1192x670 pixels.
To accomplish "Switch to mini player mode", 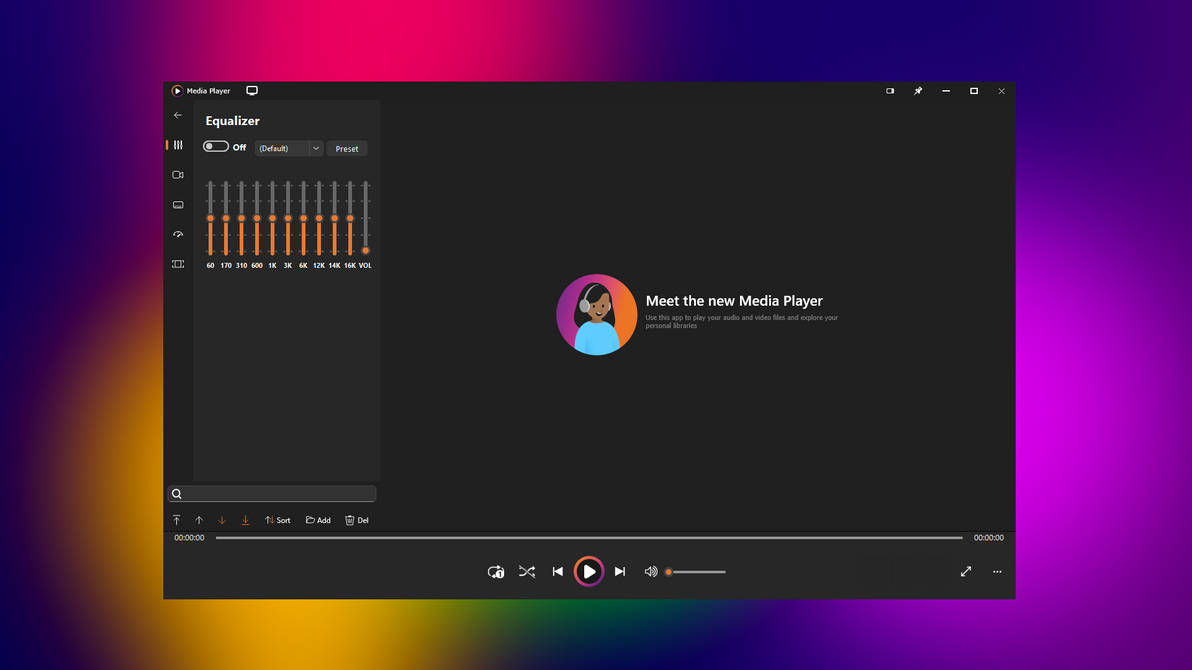I will (x=889, y=90).
